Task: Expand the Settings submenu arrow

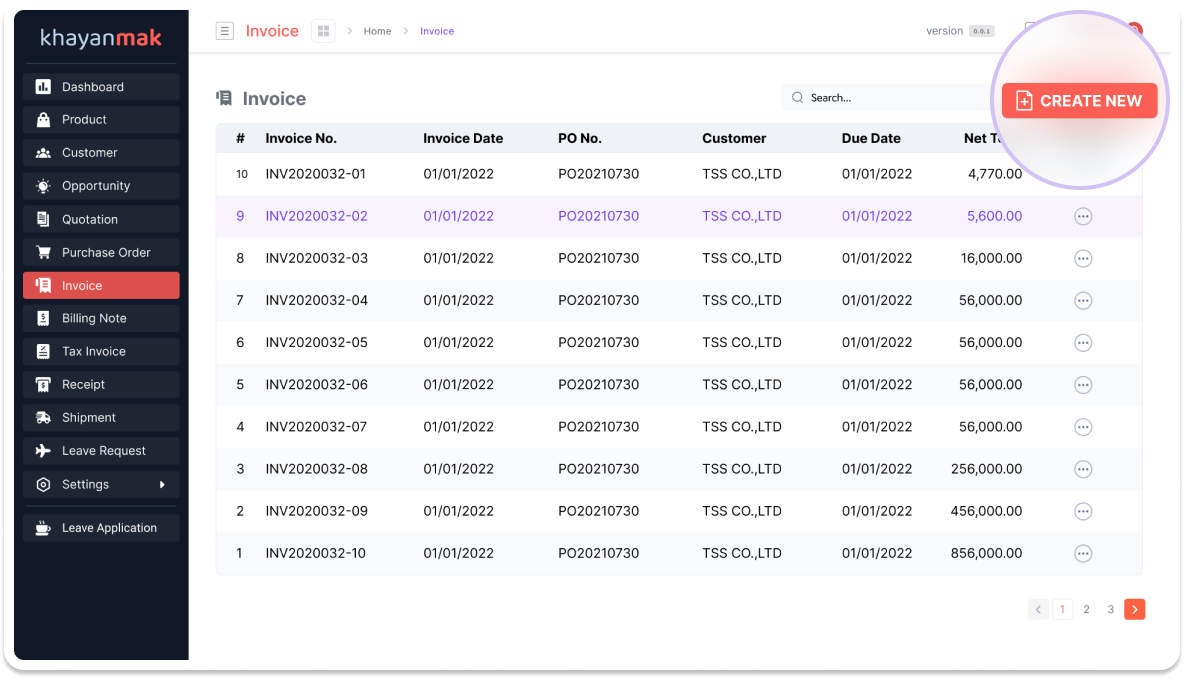Action: 162,485
